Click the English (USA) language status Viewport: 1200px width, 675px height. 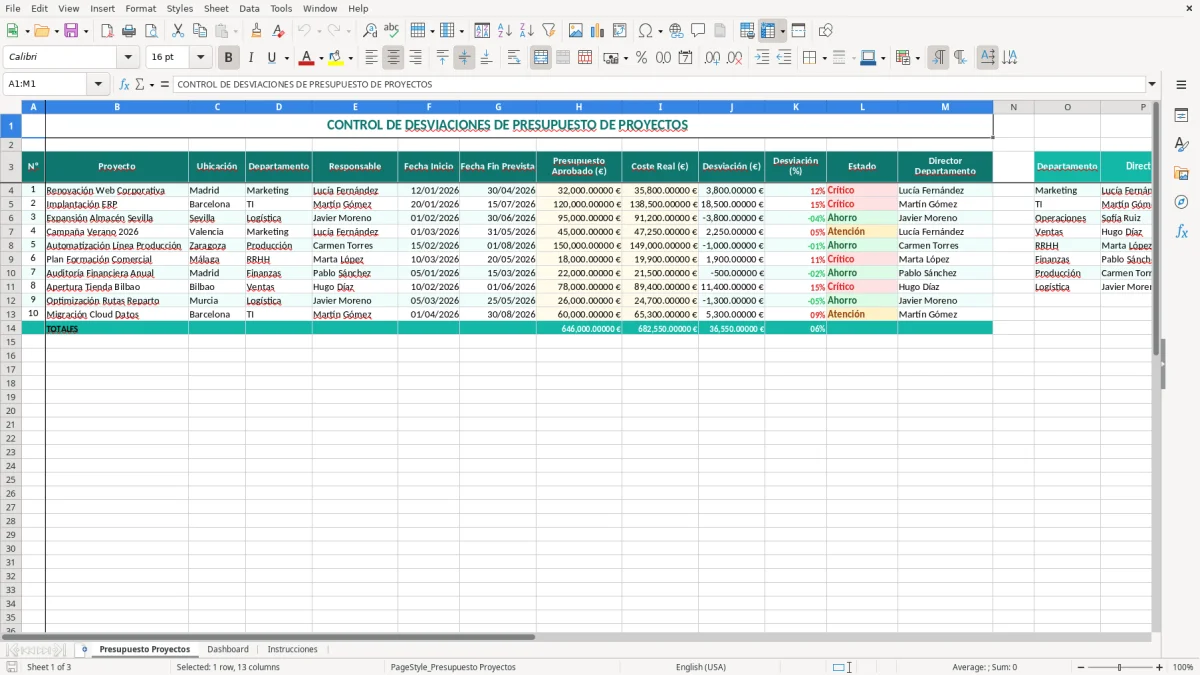[701, 667]
